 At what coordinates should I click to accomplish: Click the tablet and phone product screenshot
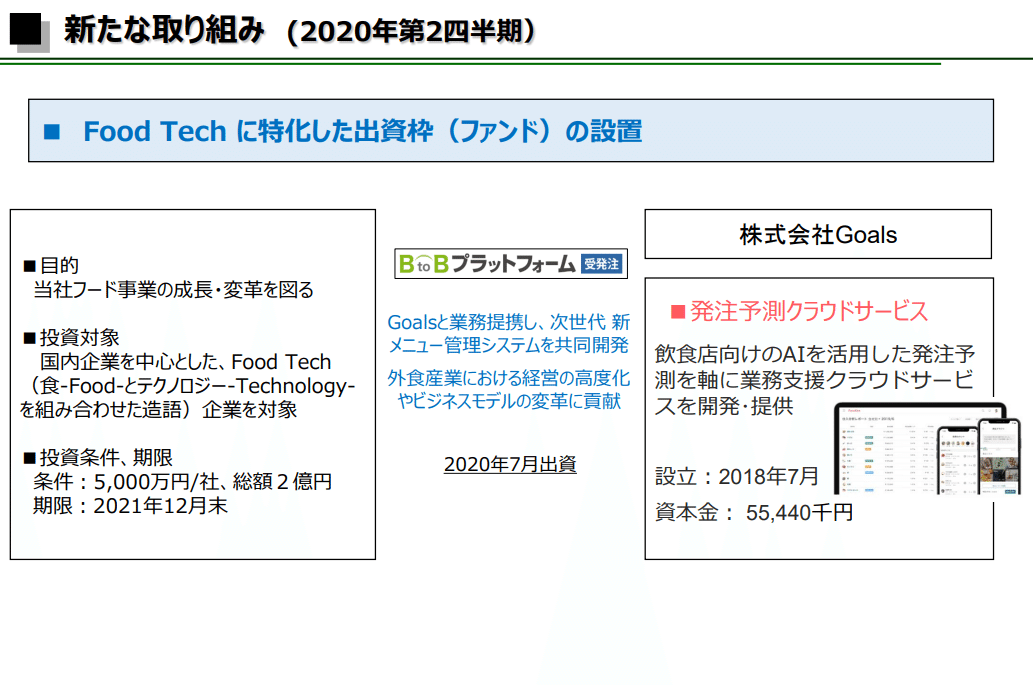click(927, 449)
